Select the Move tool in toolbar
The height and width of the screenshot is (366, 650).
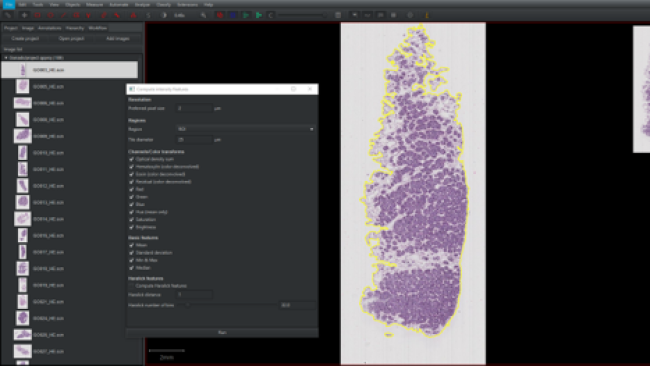24,15
